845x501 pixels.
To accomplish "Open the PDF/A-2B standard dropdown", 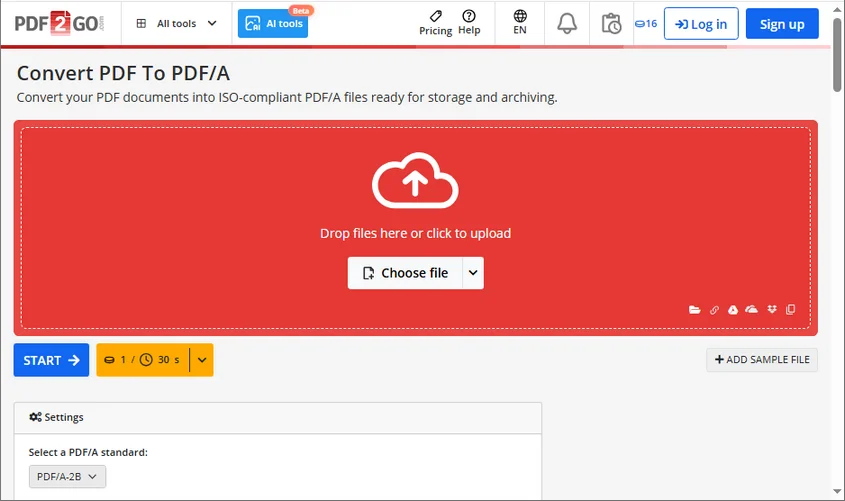I will click(67, 477).
